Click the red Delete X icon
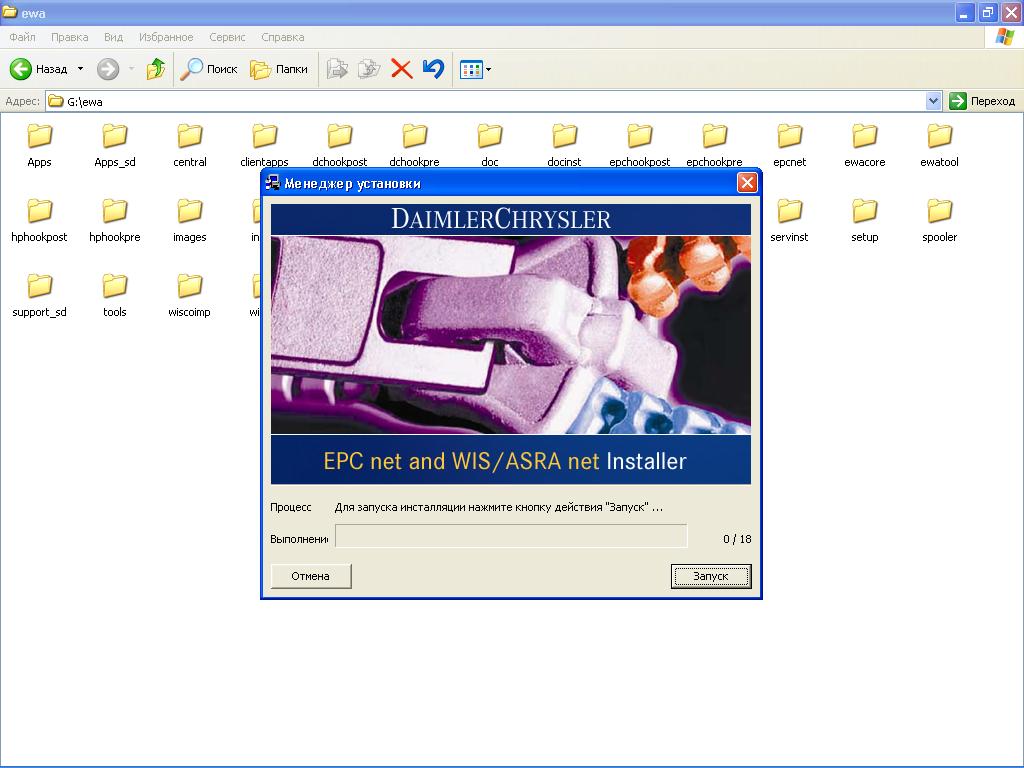Screen dimensions: 1024x768 402,69
